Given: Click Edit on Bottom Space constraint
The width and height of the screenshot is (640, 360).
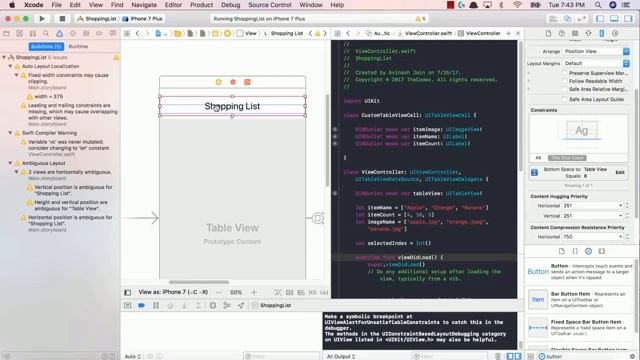Looking at the screenshot, I should click(620, 172).
